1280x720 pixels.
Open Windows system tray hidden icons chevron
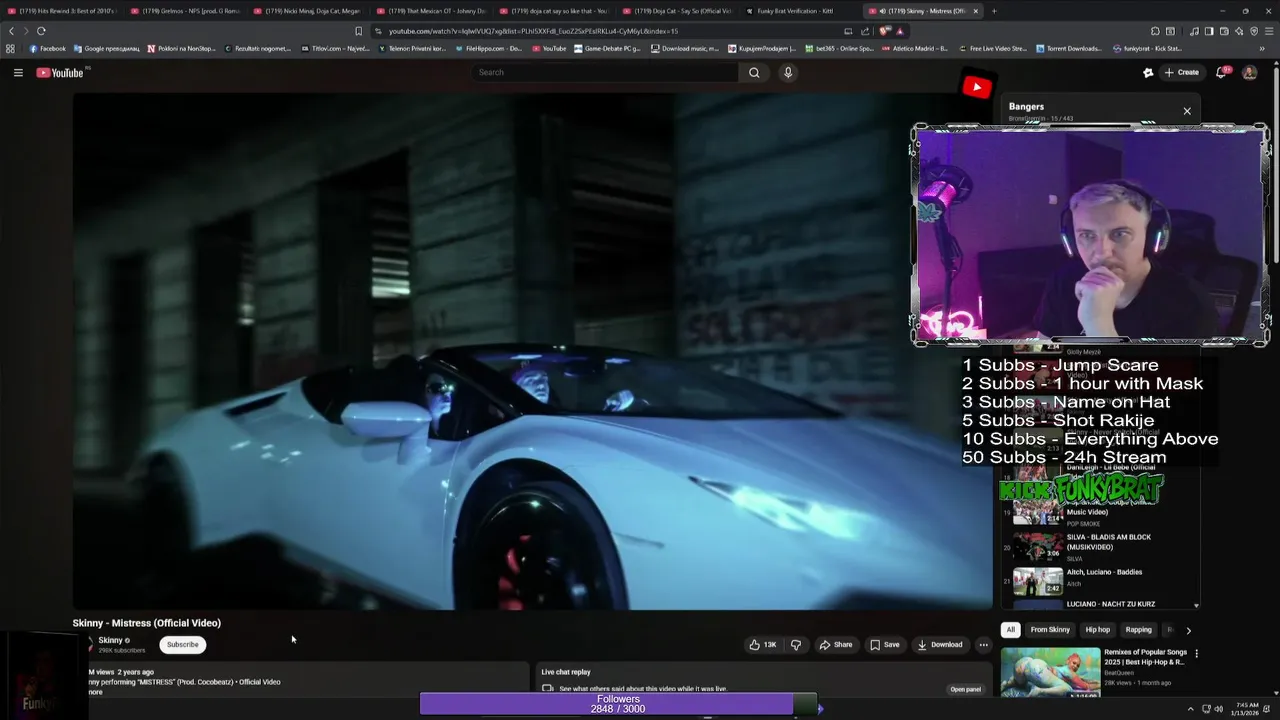(1191, 709)
